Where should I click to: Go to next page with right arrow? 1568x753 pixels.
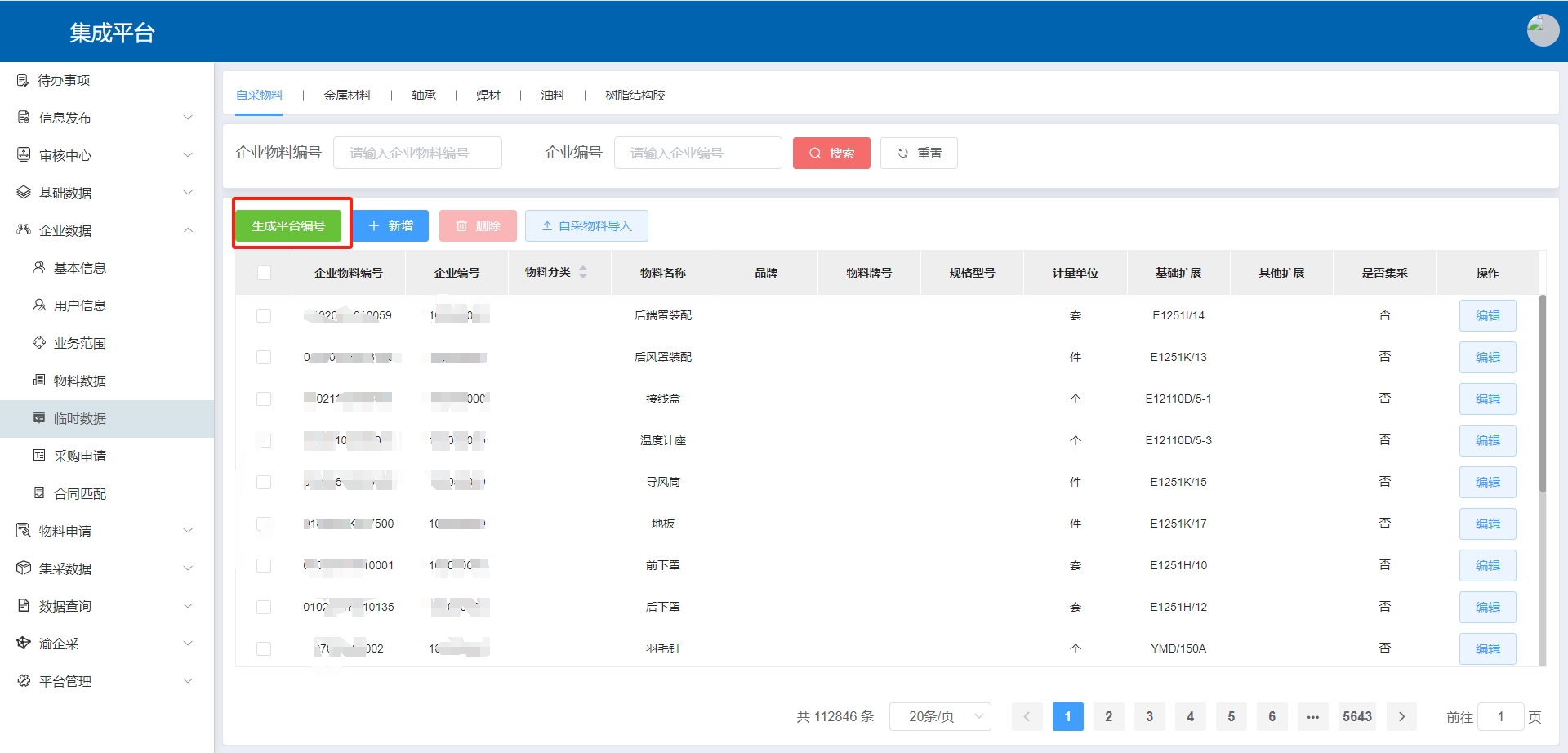1401,716
